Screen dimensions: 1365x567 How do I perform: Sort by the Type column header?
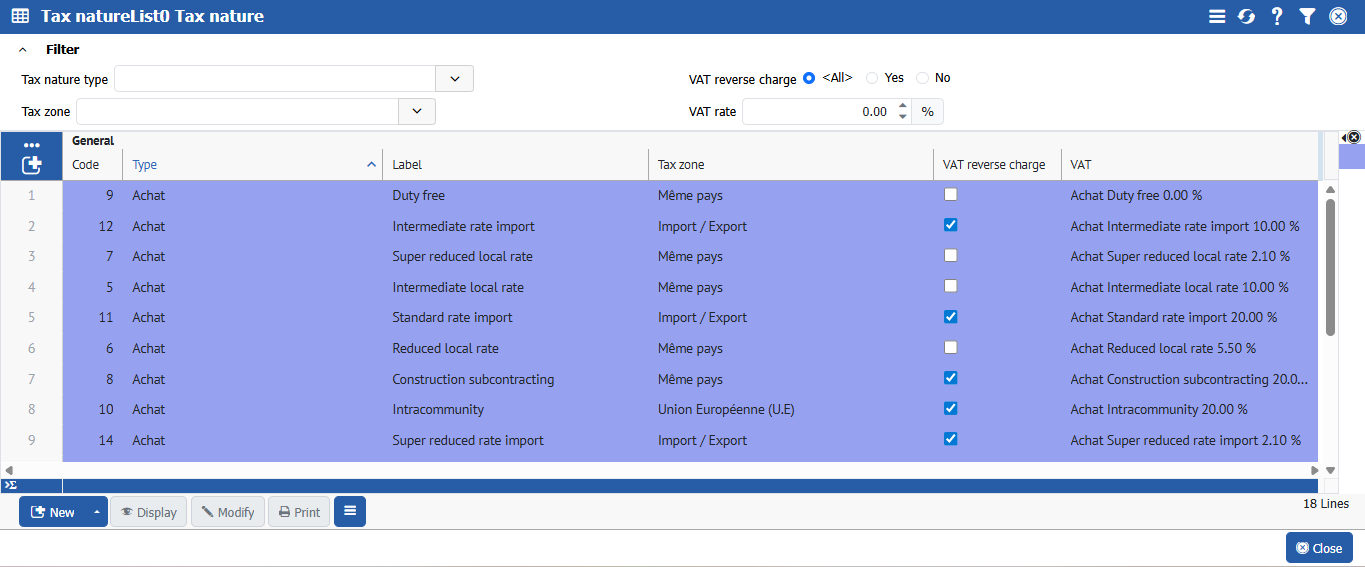pyautogui.click(x=250, y=165)
